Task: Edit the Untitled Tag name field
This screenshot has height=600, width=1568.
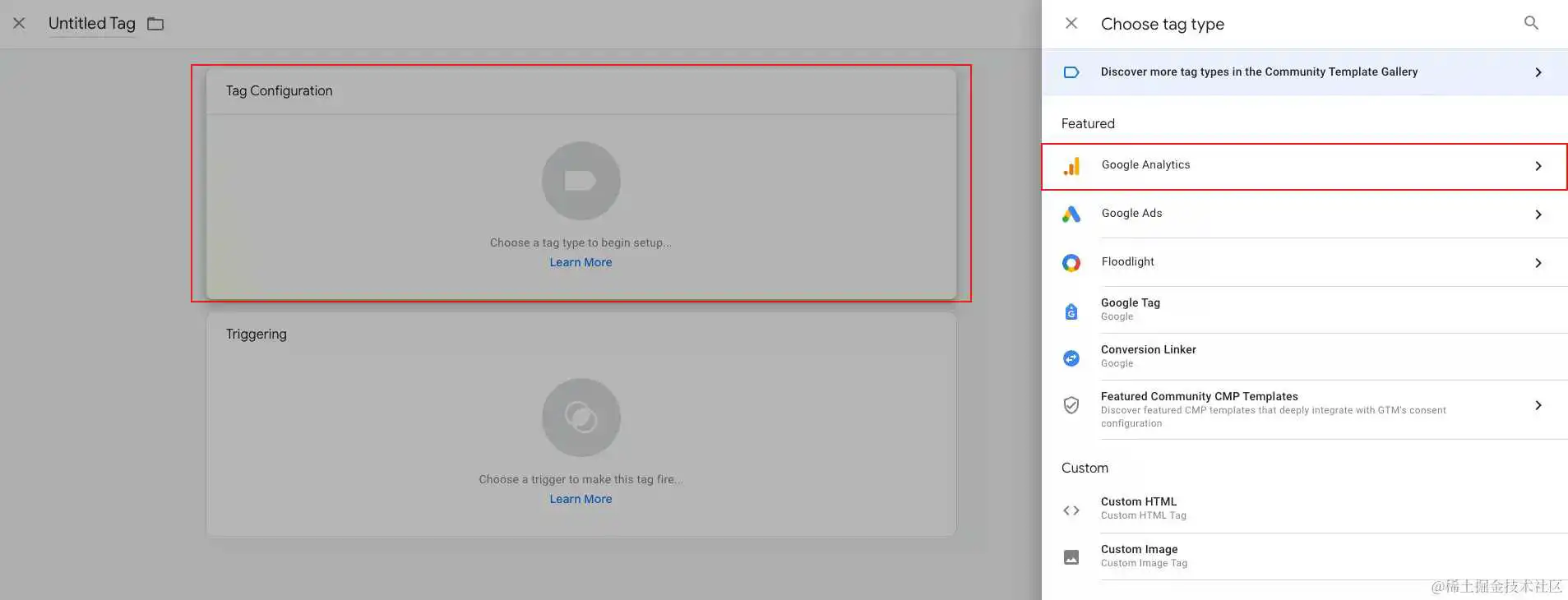Action: [92, 24]
